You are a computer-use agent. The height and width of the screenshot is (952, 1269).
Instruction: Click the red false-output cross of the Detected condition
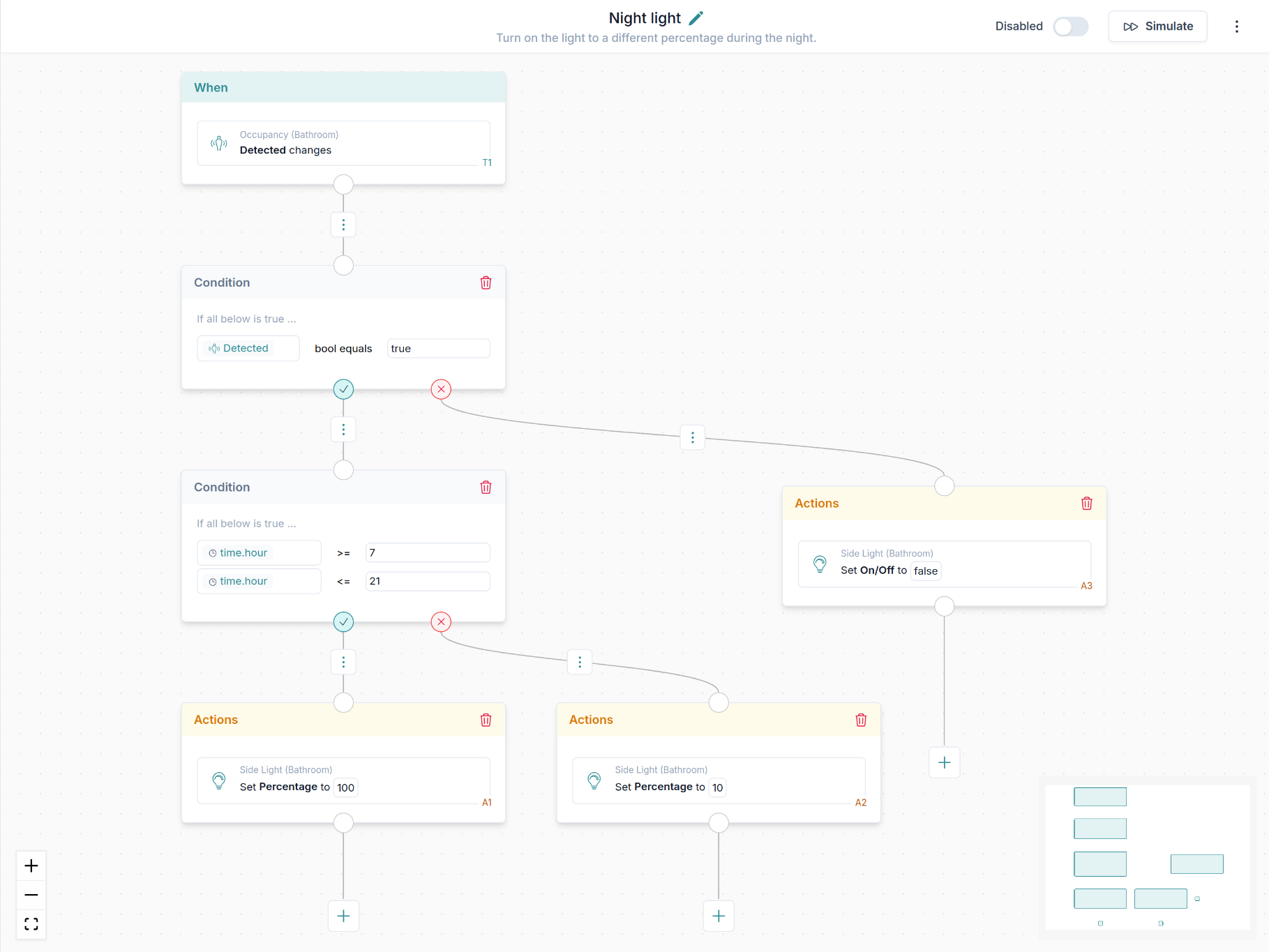441,389
